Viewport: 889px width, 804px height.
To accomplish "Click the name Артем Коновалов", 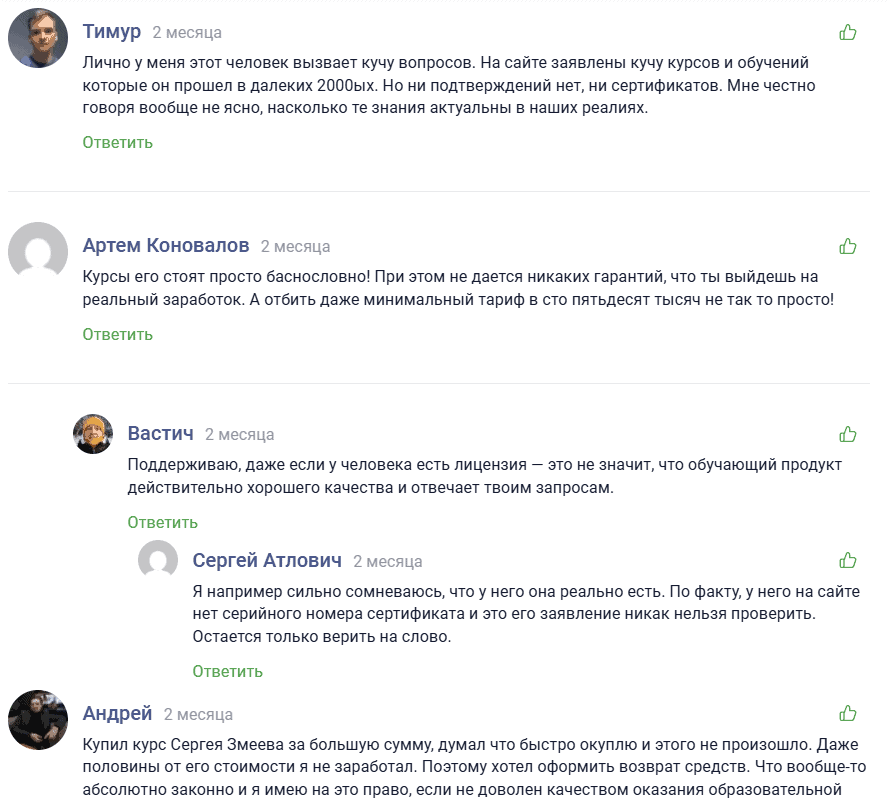I will point(166,245).
